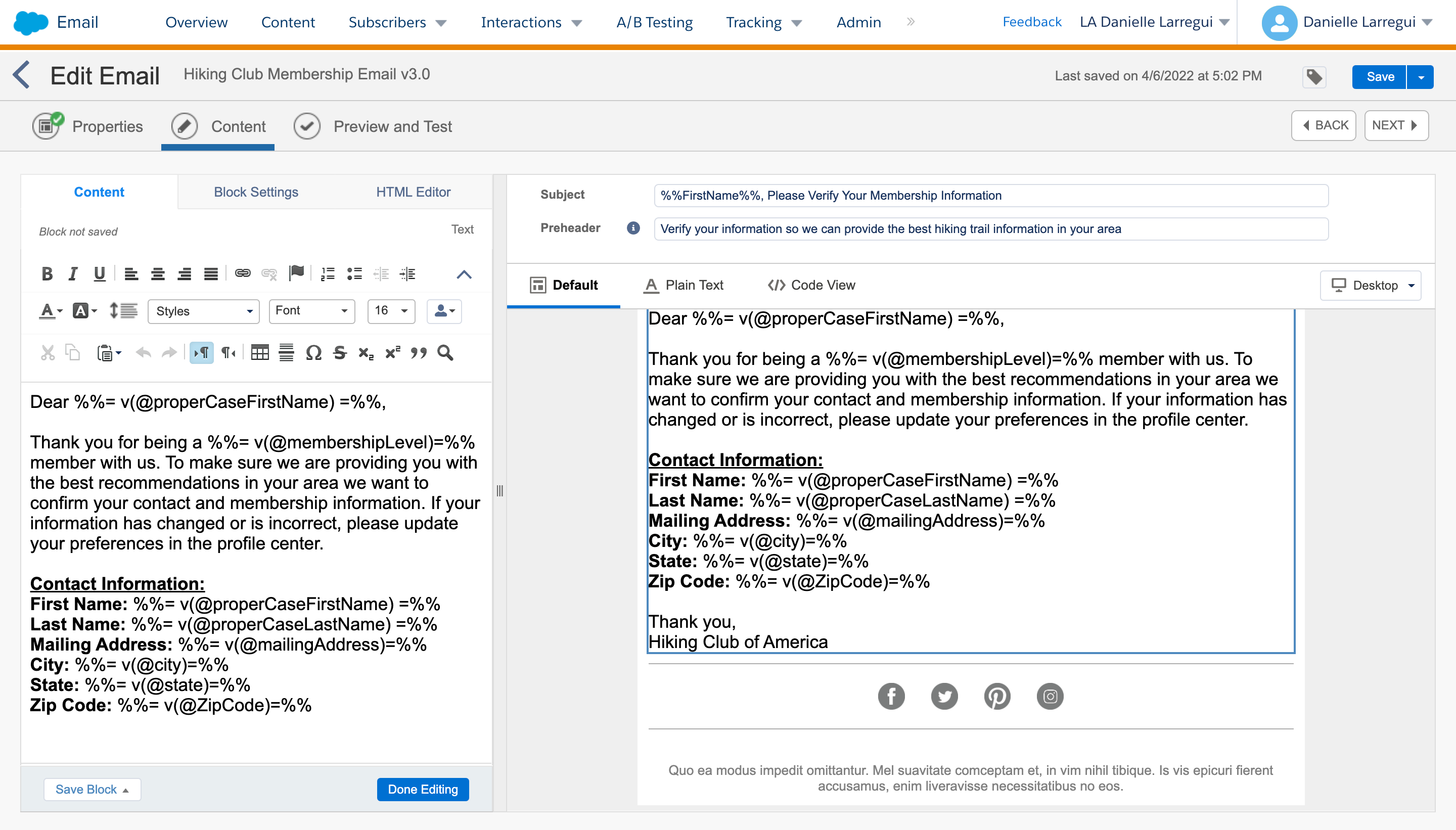Toggle underline formatting
The image size is (1456, 830).
pos(100,273)
